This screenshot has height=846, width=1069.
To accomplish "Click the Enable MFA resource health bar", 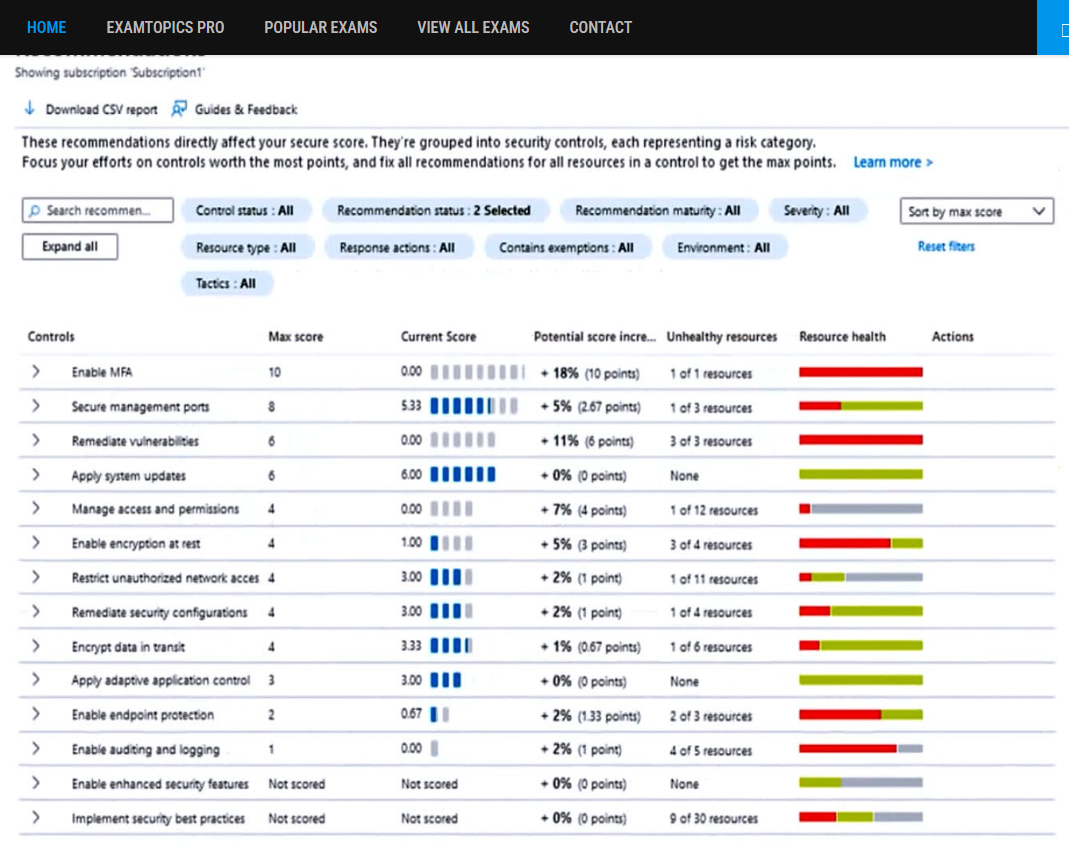I will pyautogui.click(x=860, y=372).
